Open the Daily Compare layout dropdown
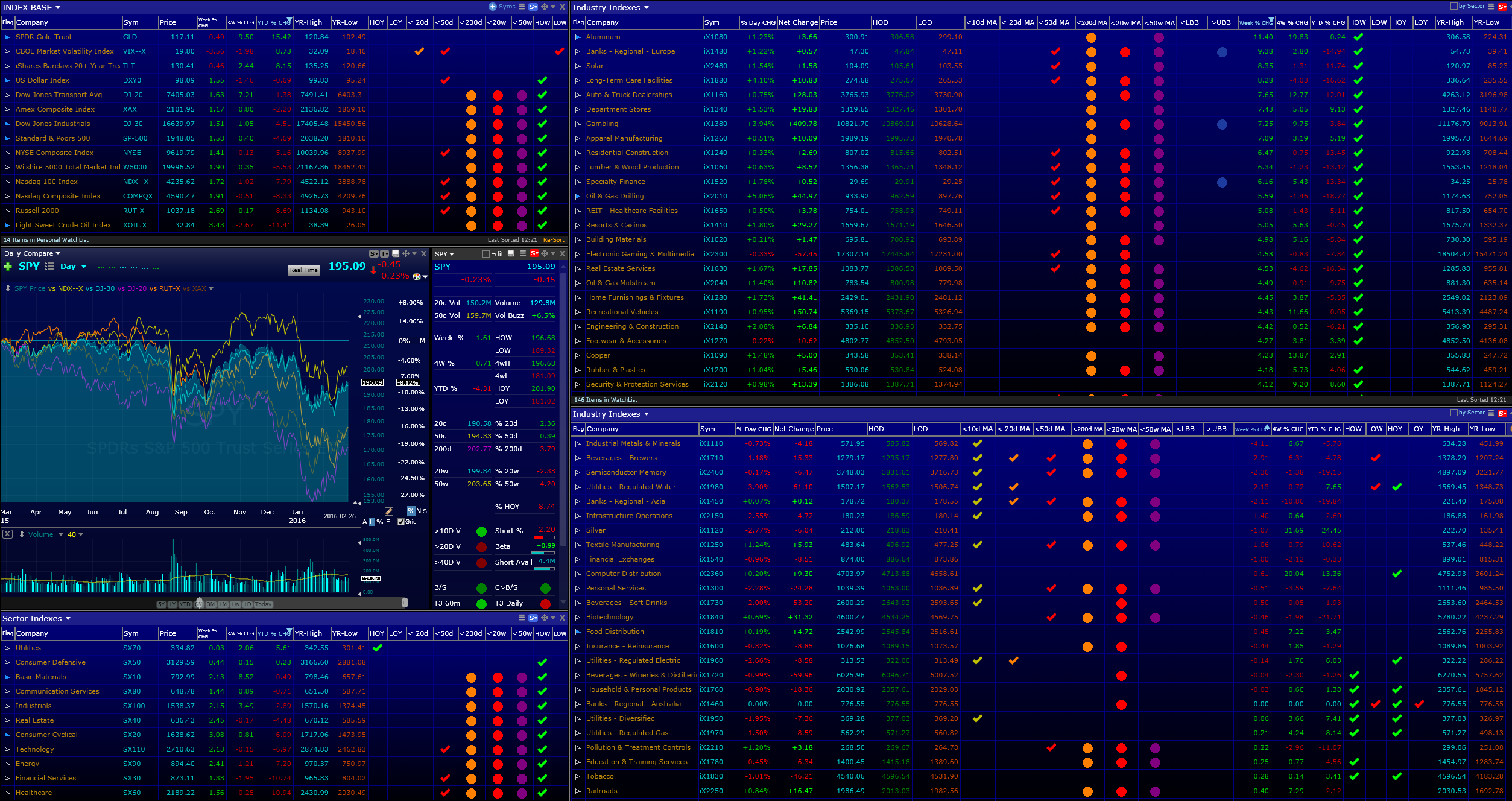 coord(58,254)
